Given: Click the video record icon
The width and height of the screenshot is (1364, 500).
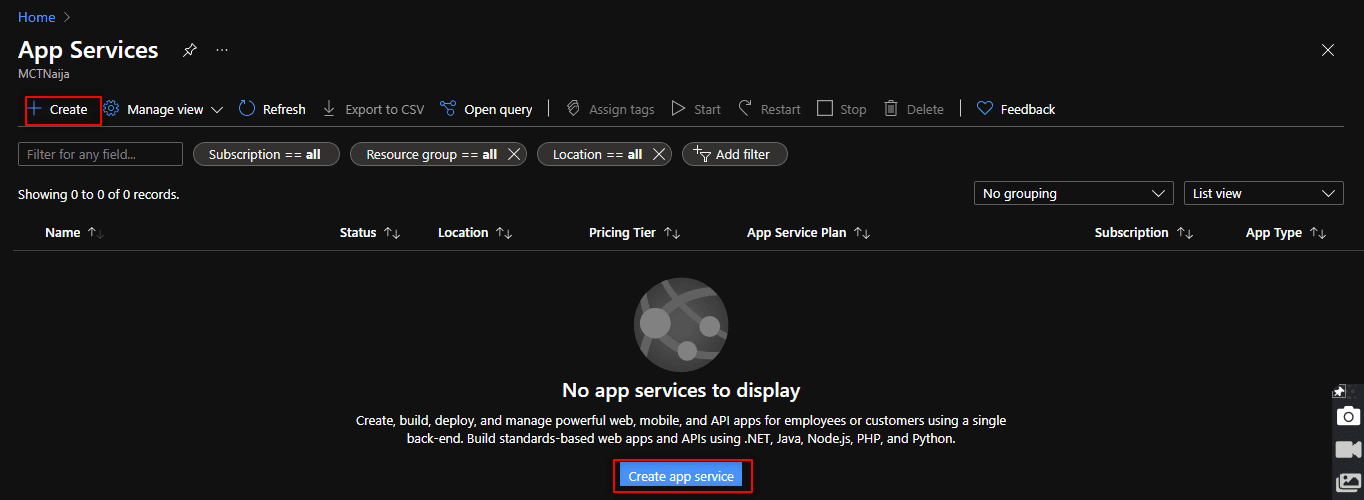Looking at the screenshot, I should pos(1349,449).
